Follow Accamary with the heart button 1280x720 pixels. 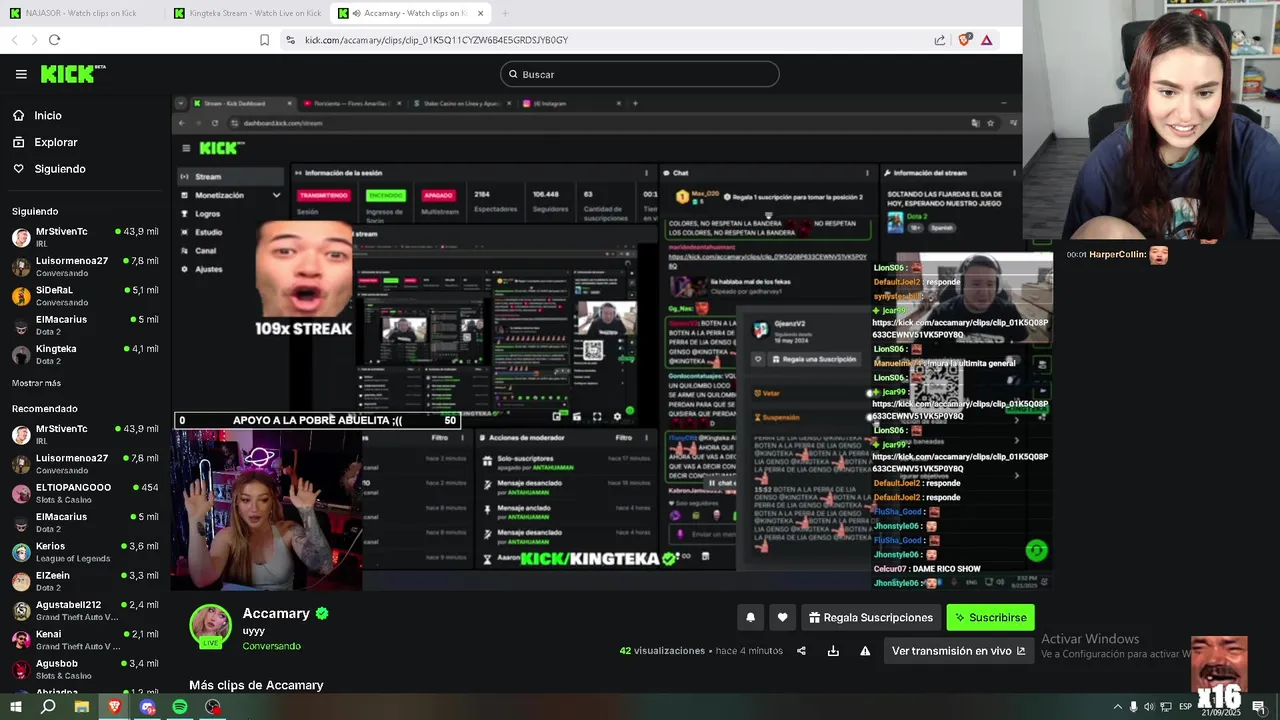(x=783, y=618)
